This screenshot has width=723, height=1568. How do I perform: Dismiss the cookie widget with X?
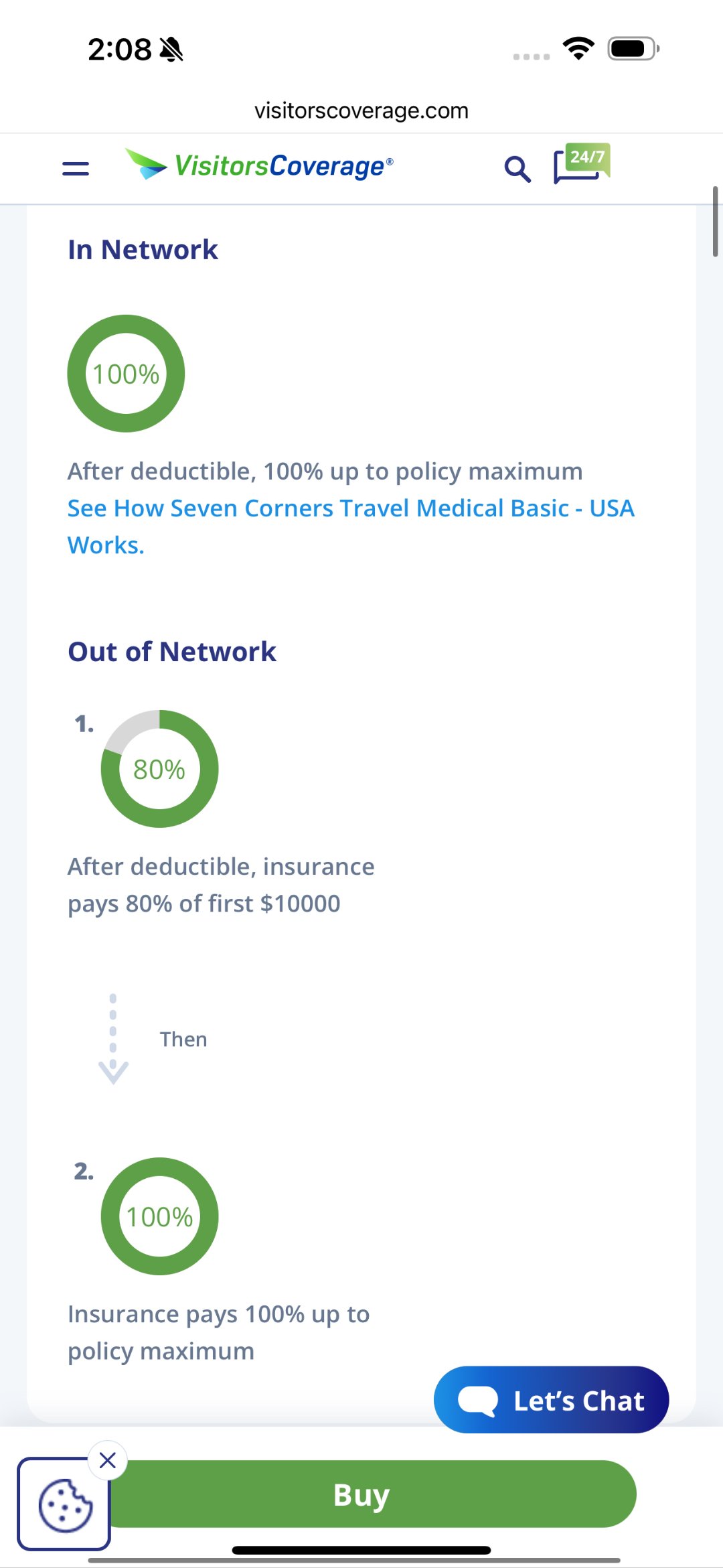(x=108, y=1460)
